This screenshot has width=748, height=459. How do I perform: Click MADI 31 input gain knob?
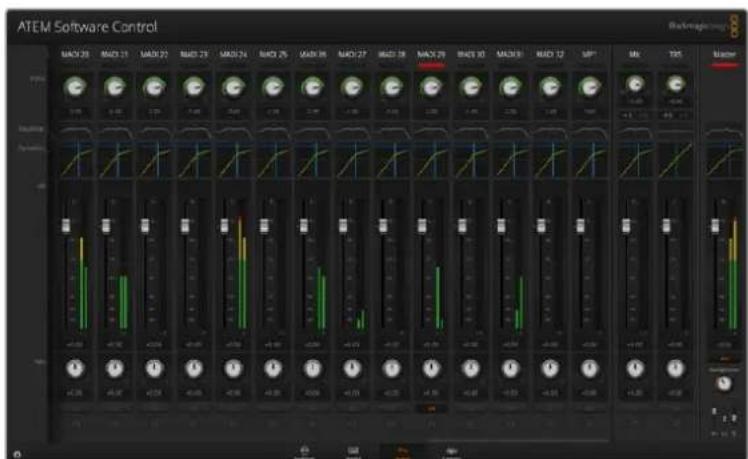pyautogui.click(x=510, y=87)
